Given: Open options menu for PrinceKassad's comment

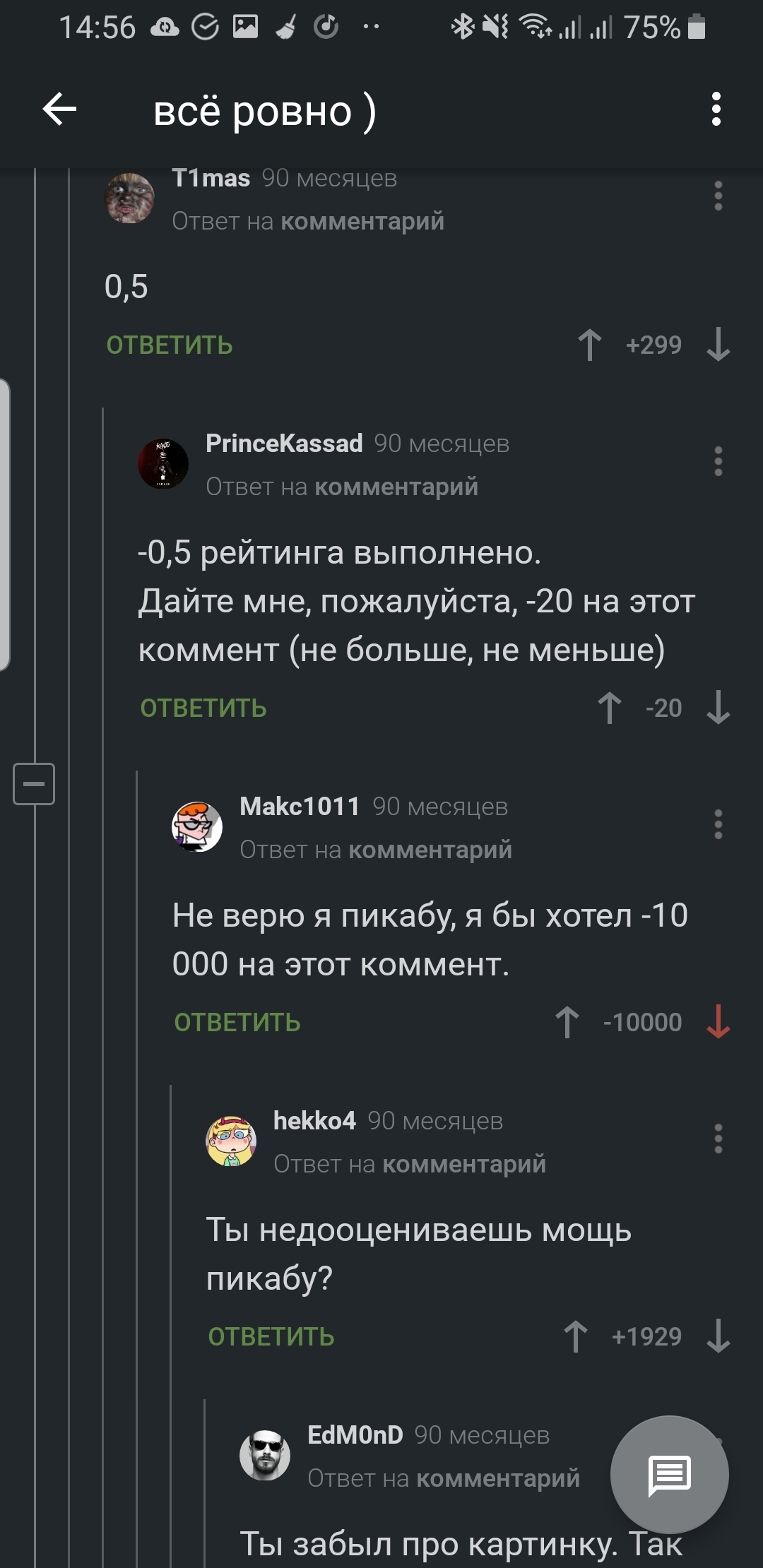Looking at the screenshot, I should tap(718, 462).
